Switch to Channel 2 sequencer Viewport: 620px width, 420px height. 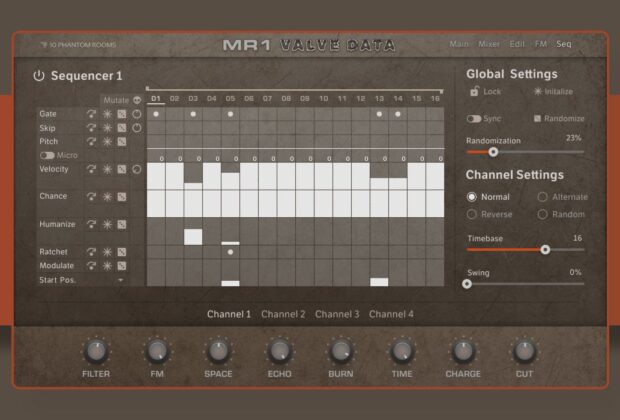point(283,314)
